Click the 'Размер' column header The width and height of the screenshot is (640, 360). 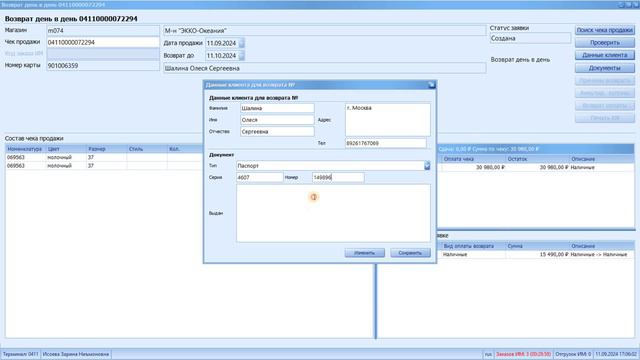106,149
